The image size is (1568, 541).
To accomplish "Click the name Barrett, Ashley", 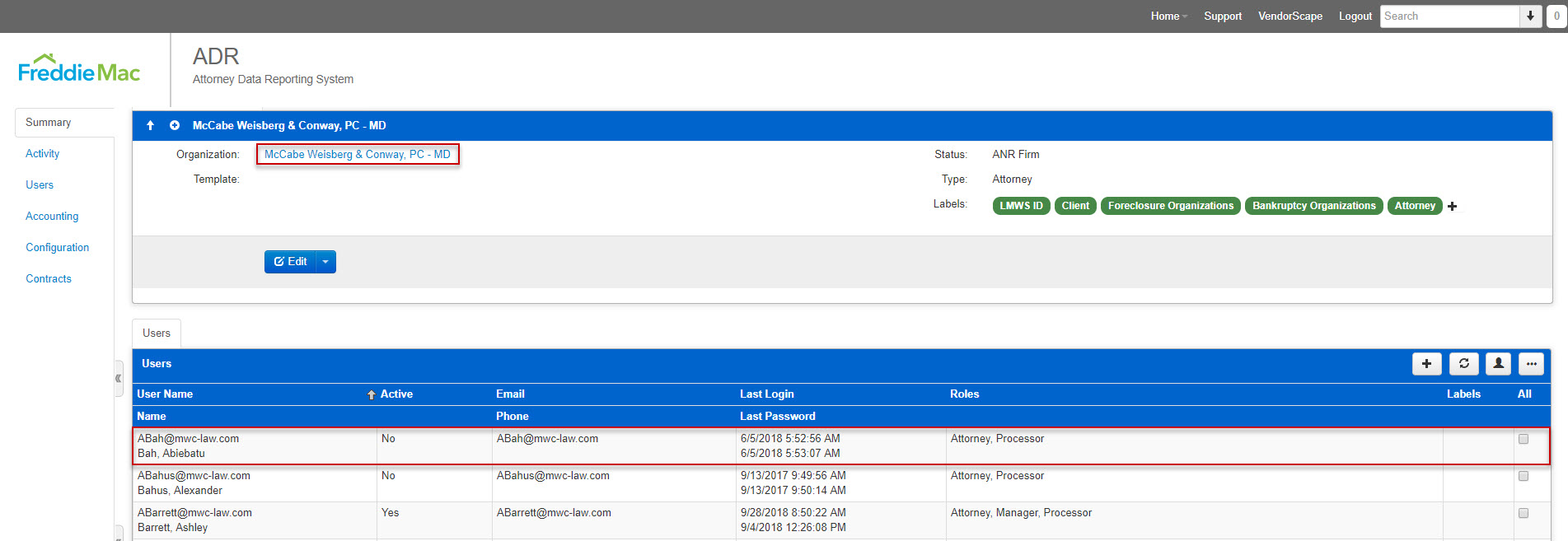I will click(172, 528).
